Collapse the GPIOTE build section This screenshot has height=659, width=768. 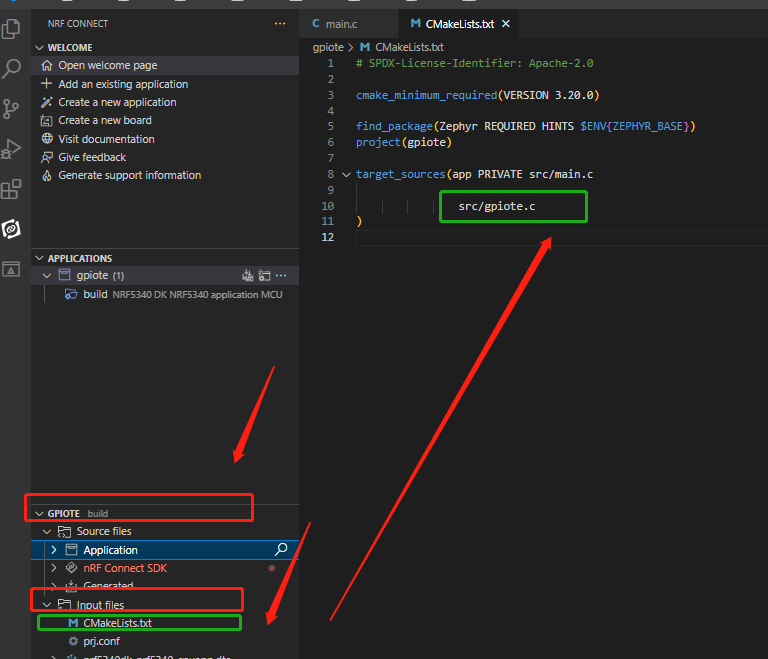(39, 513)
